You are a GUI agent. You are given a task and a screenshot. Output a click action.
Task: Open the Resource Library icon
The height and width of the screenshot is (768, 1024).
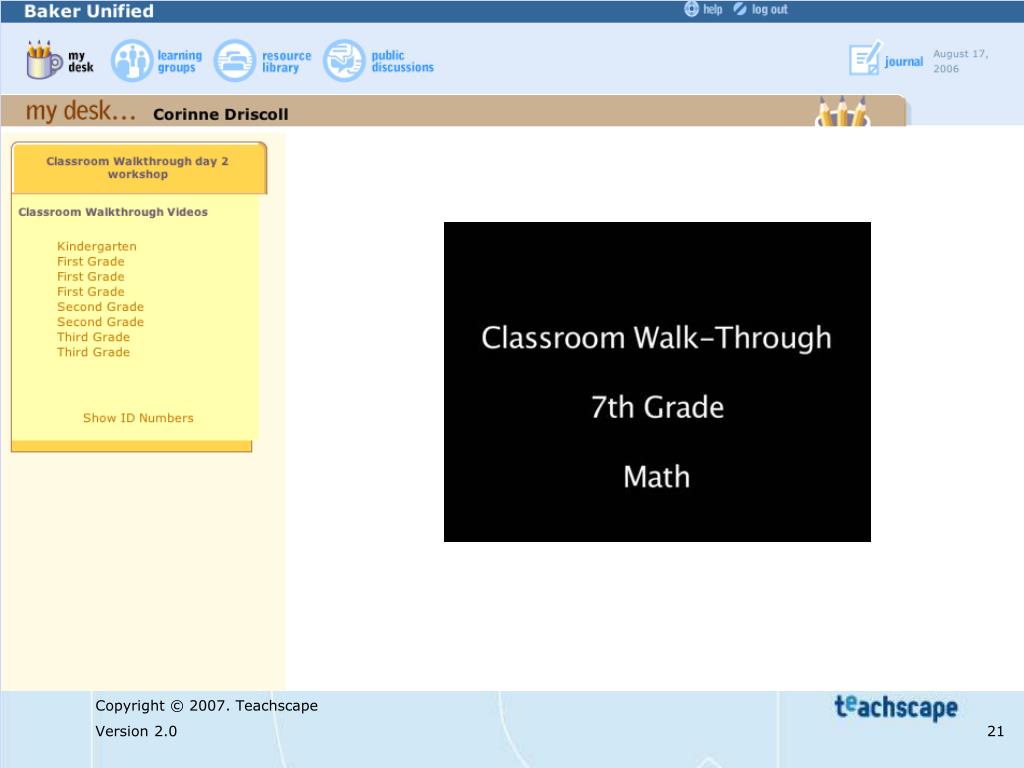tap(235, 61)
